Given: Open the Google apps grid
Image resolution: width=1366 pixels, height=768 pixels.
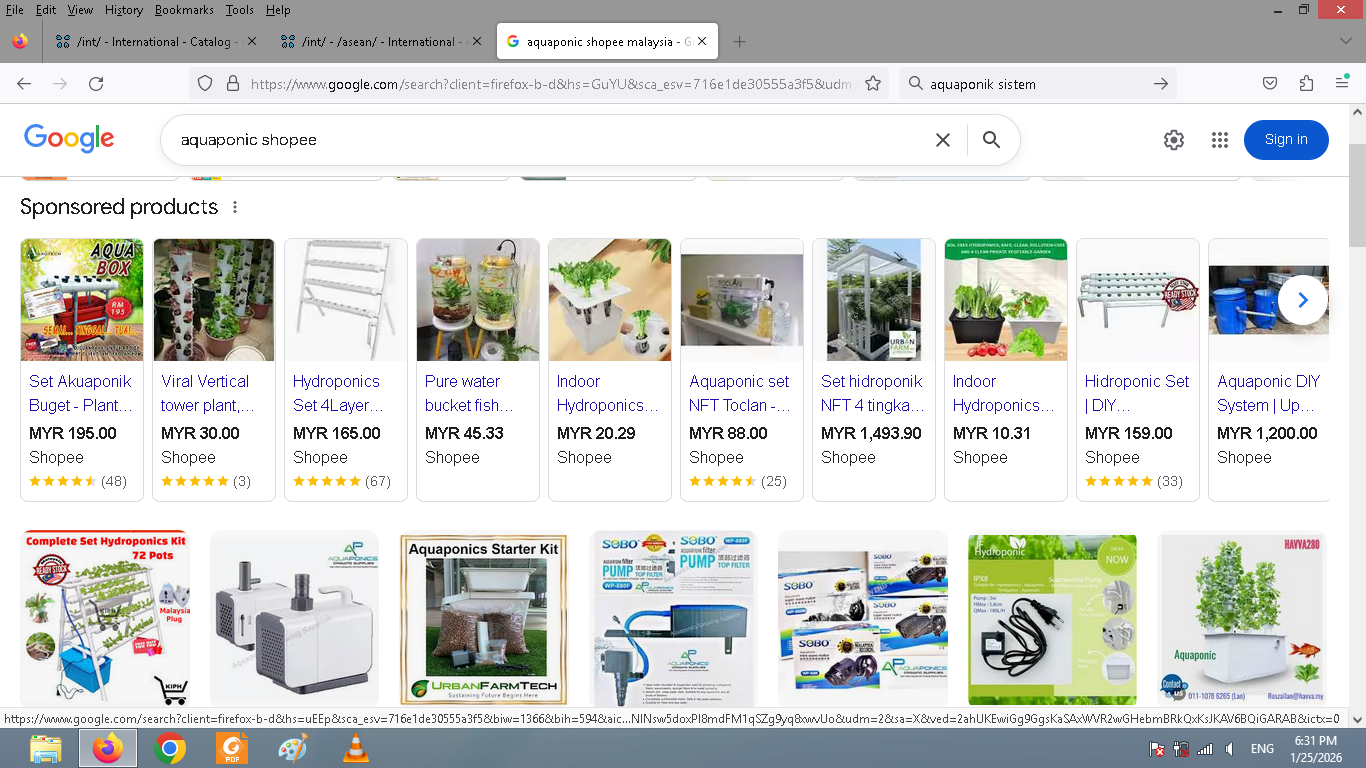Looking at the screenshot, I should click(x=1219, y=140).
